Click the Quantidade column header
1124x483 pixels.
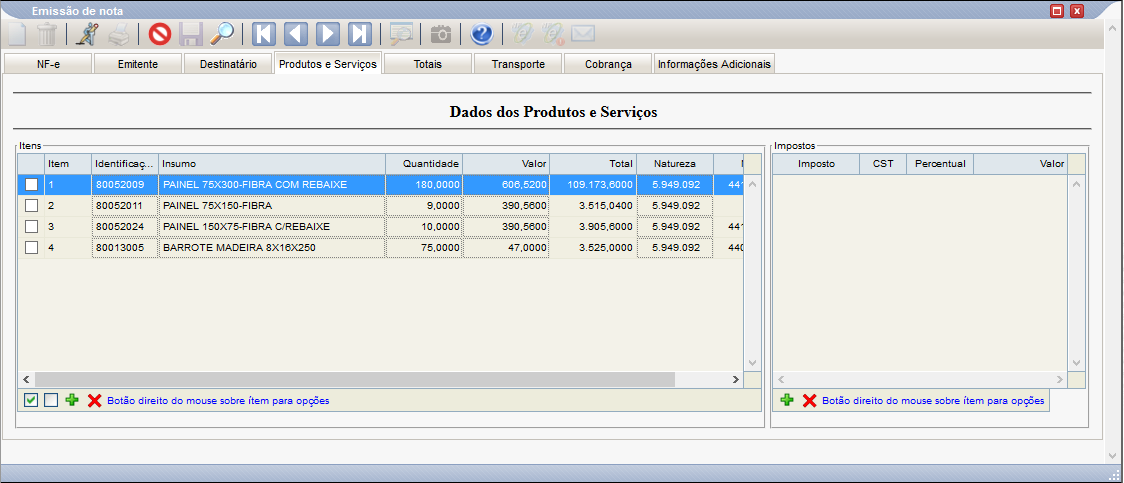(x=424, y=164)
